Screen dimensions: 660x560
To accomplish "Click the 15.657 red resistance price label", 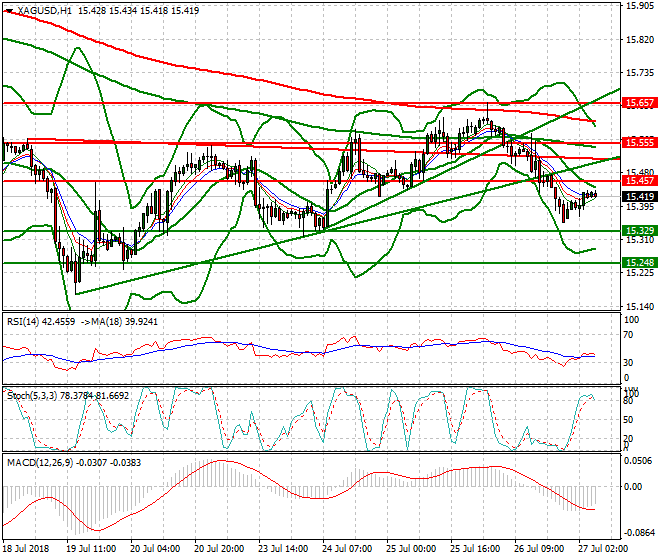I will pyautogui.click(x=640, y=103).
